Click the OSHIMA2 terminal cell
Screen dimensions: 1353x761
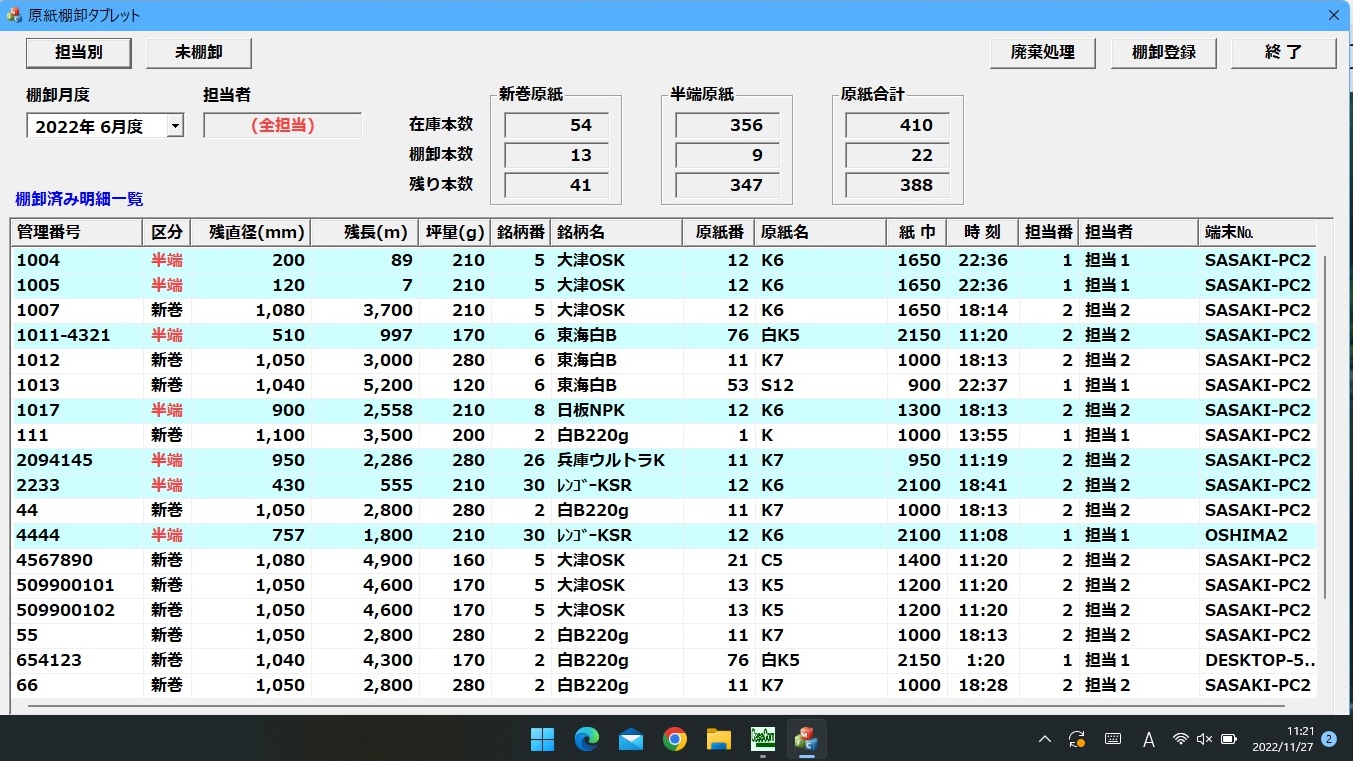point(1257,535)
